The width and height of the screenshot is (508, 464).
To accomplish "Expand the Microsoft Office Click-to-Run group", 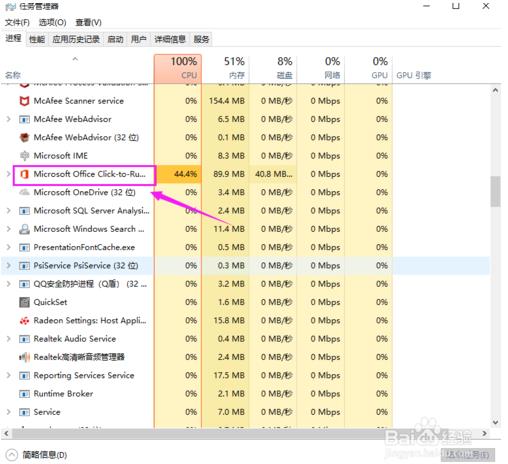I will [x=9, y=174].
